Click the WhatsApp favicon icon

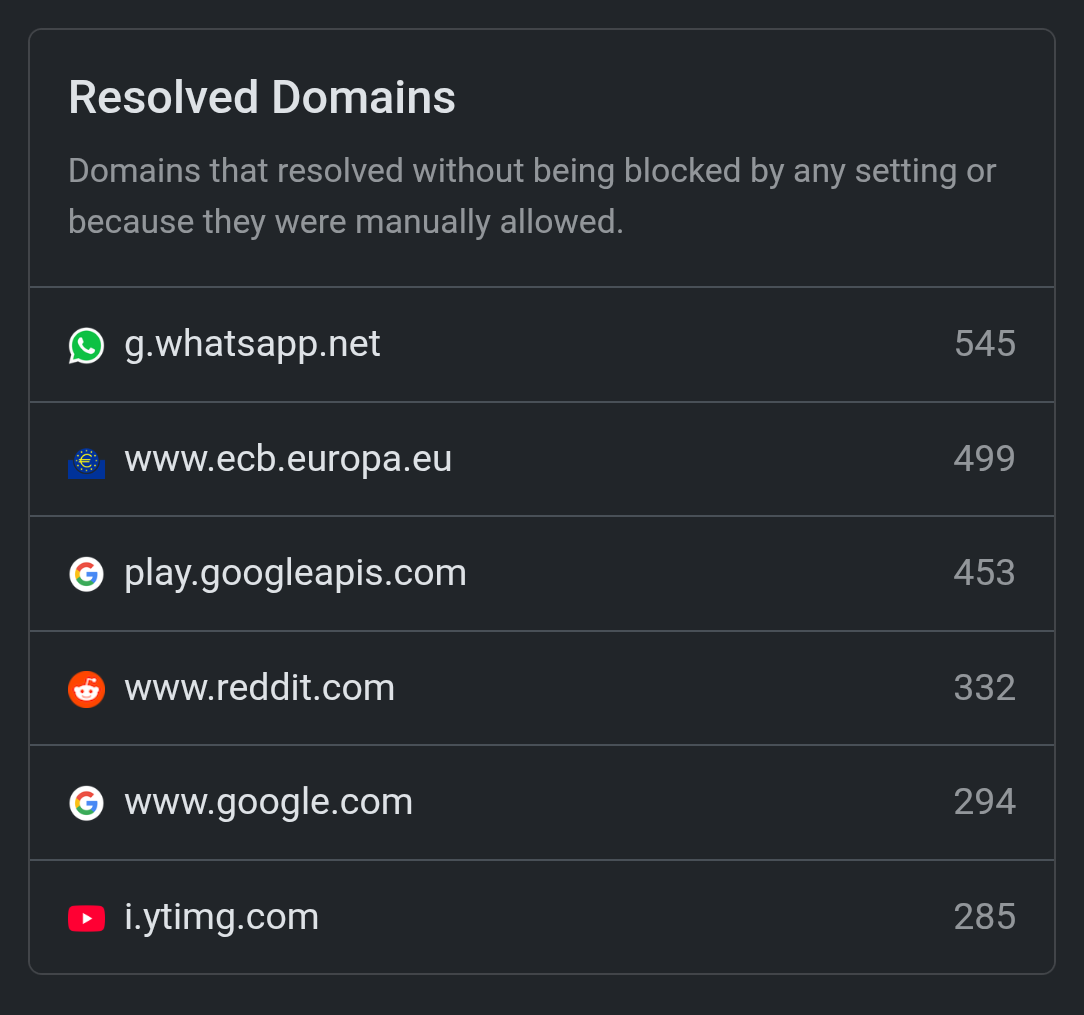[x=86, y=345]
